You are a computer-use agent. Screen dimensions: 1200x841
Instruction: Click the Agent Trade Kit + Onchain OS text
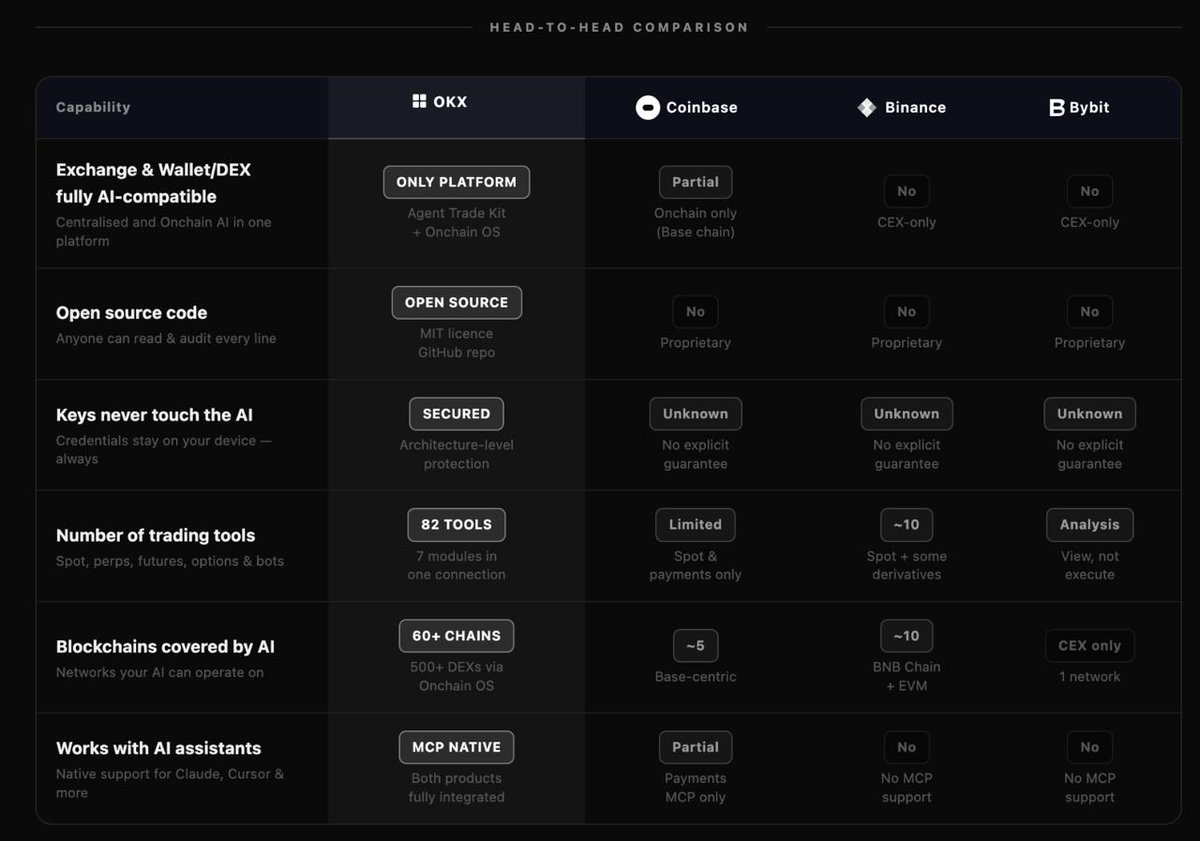456,222
